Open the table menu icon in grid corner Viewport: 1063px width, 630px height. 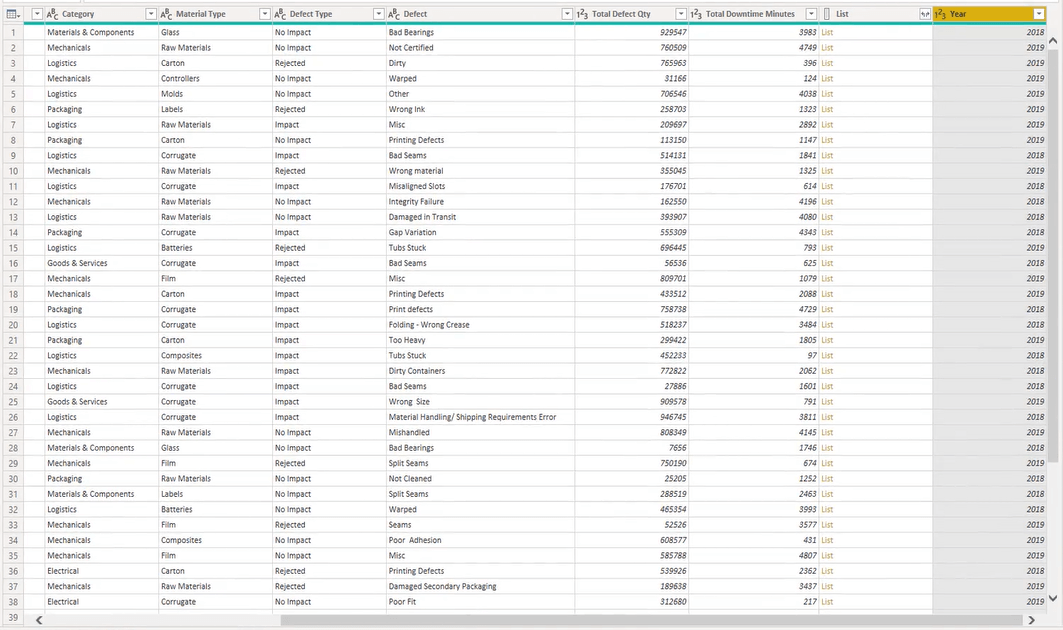point(13,14)
